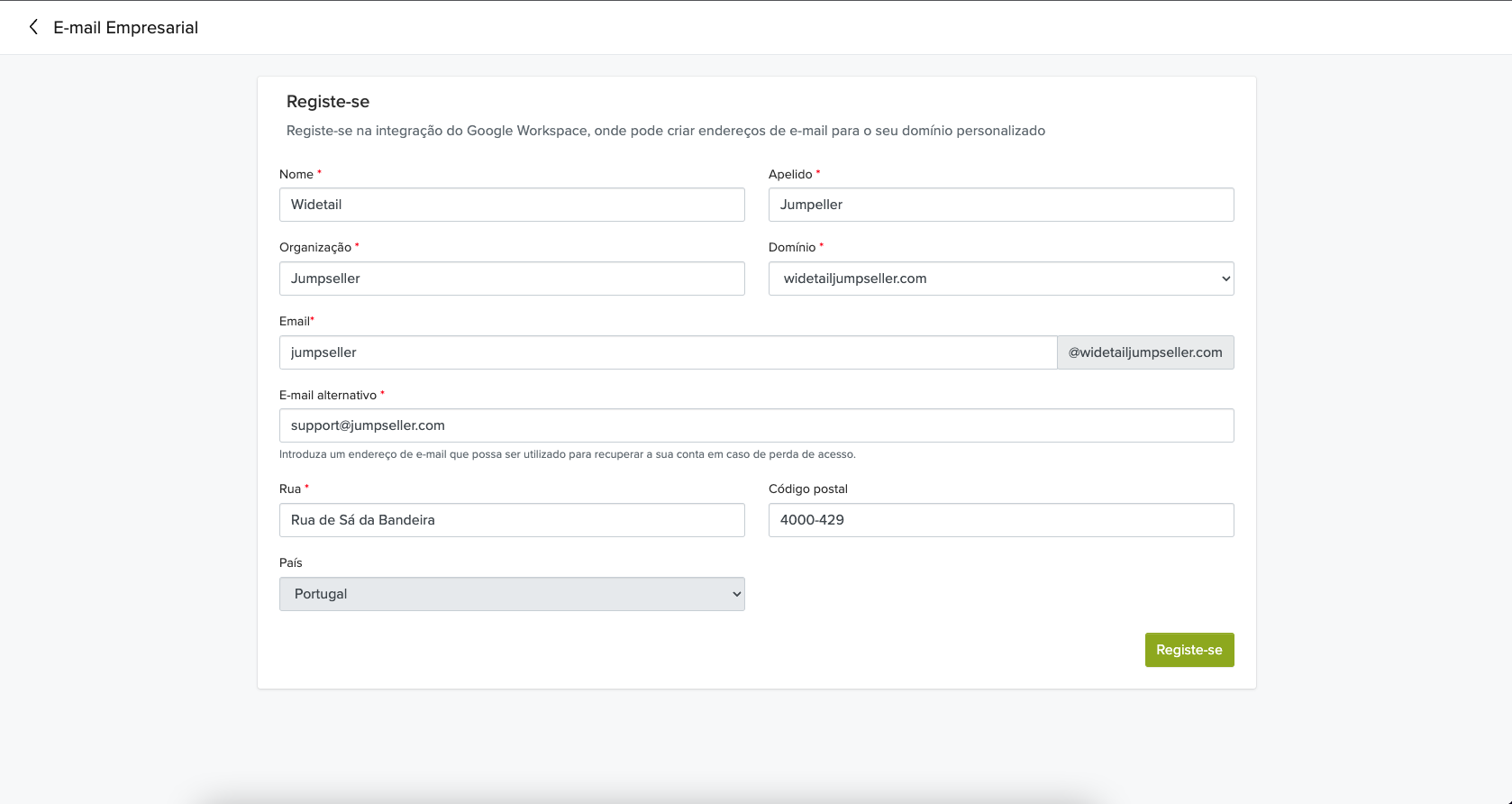The image size is (1512, 804).
Task: Click the Domínio field label
Action: [x=792, y=247]
